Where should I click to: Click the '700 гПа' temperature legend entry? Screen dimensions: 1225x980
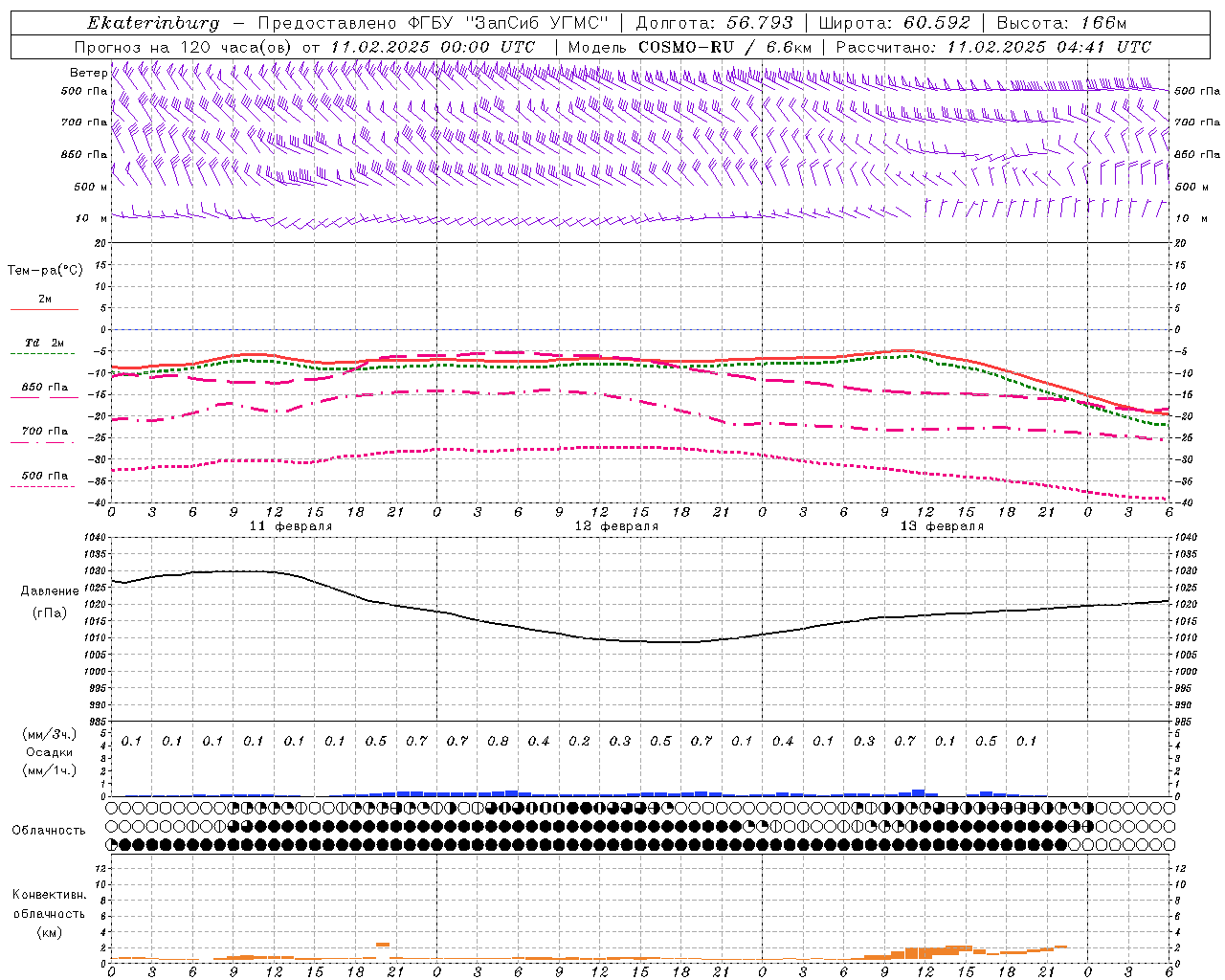point(45,432)
